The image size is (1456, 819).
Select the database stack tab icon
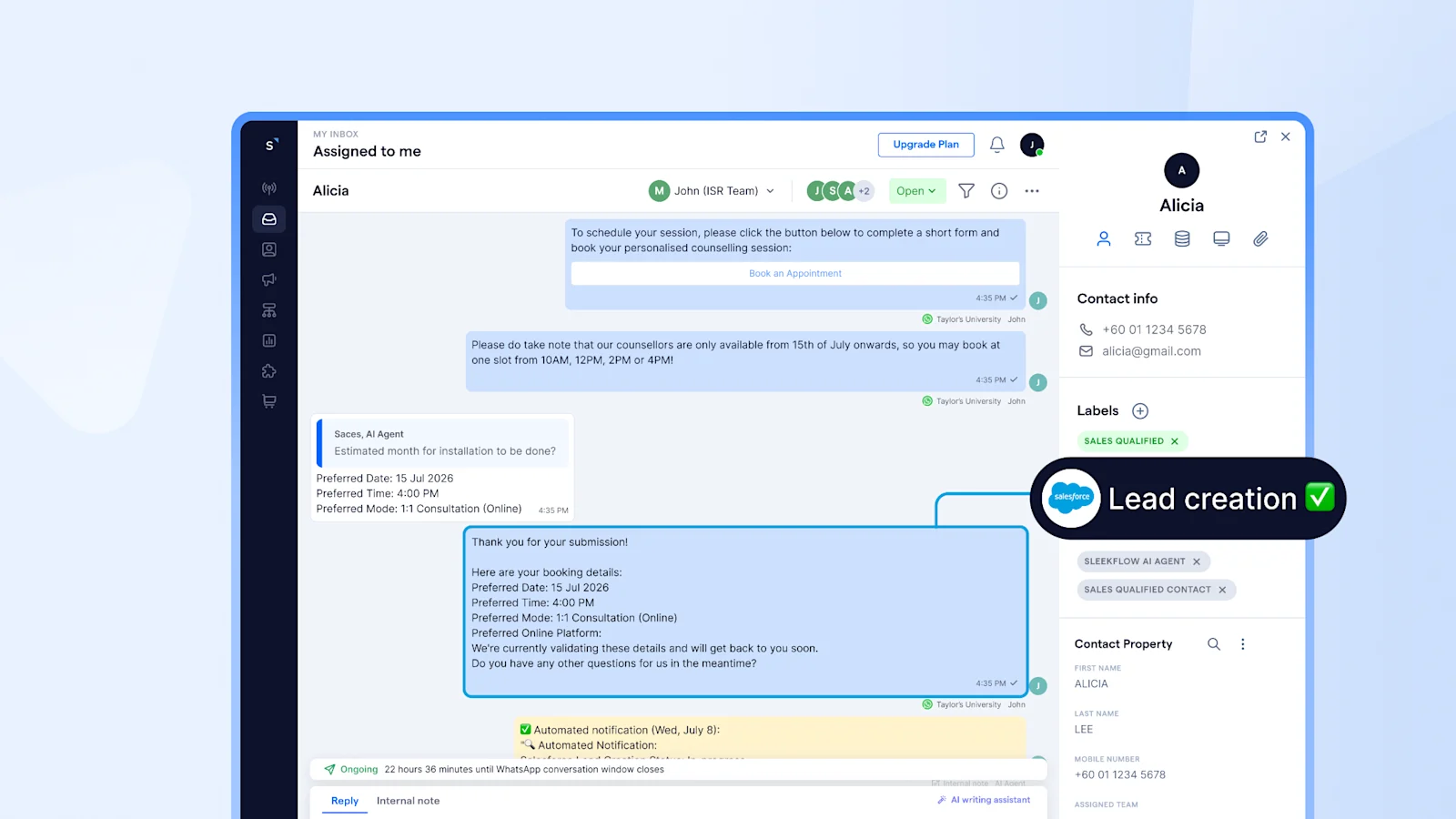[x=1182, y=238]
